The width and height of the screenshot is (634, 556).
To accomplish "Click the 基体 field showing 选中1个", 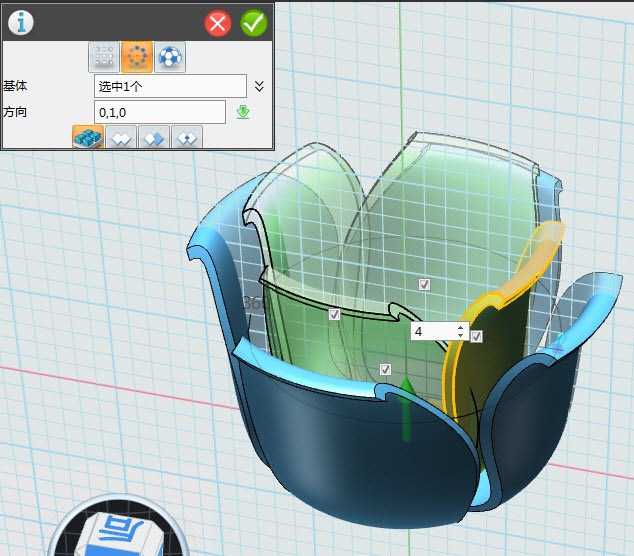I will click(170, 86).
